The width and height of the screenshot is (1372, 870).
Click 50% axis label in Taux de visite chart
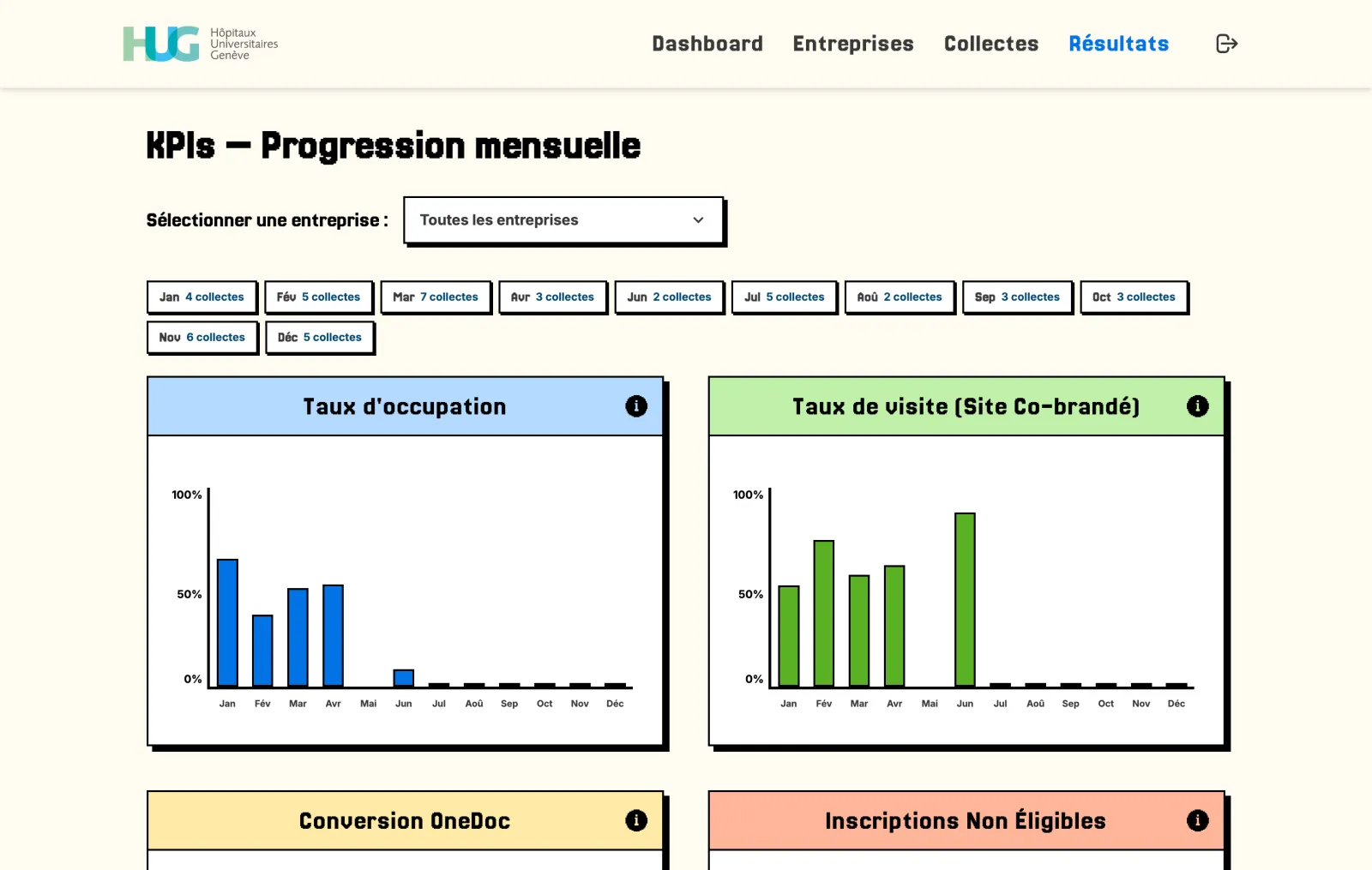750,594
